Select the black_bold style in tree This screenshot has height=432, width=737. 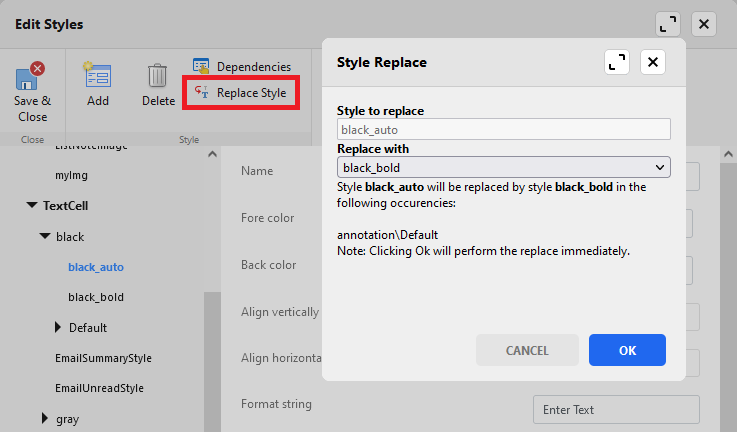click(96, 297)
